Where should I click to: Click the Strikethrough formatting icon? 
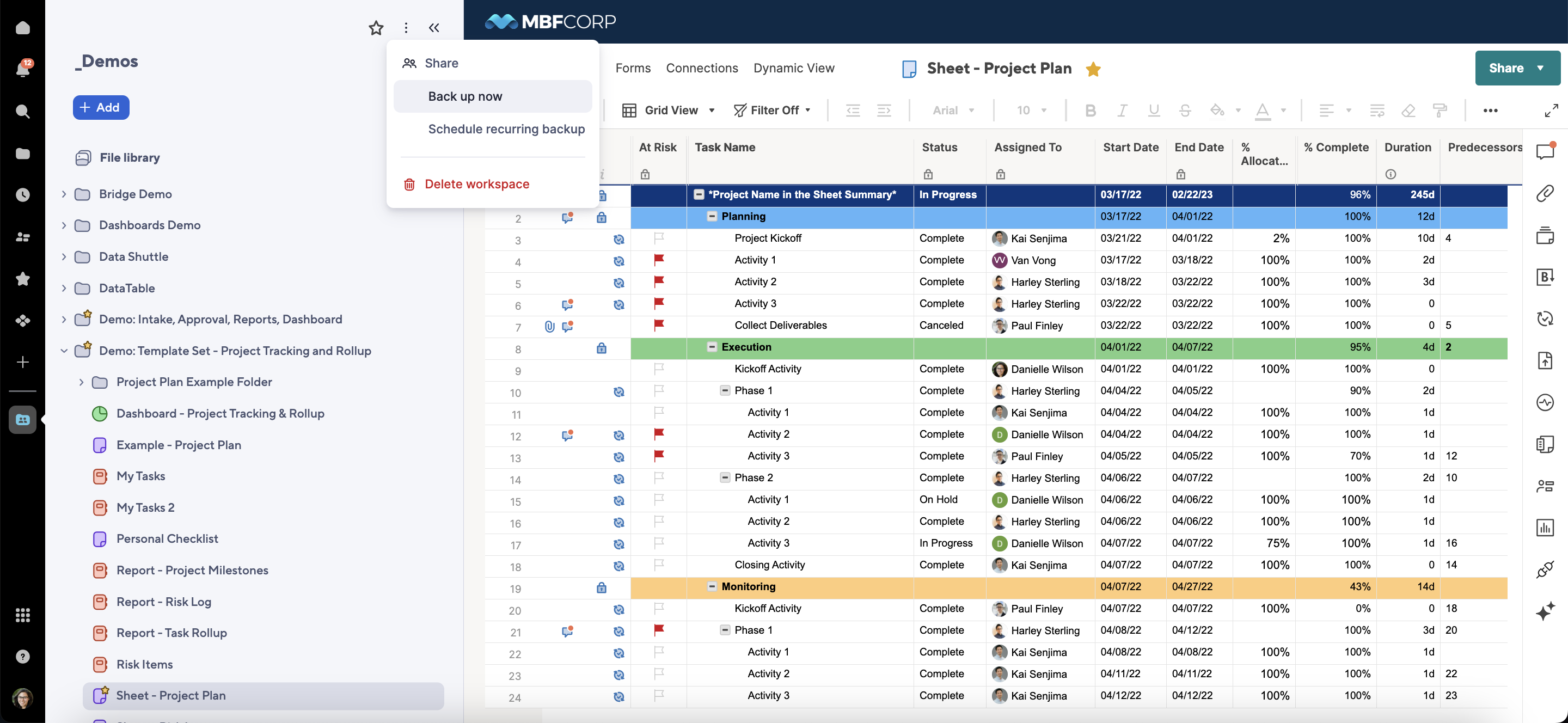[1185, 109]
